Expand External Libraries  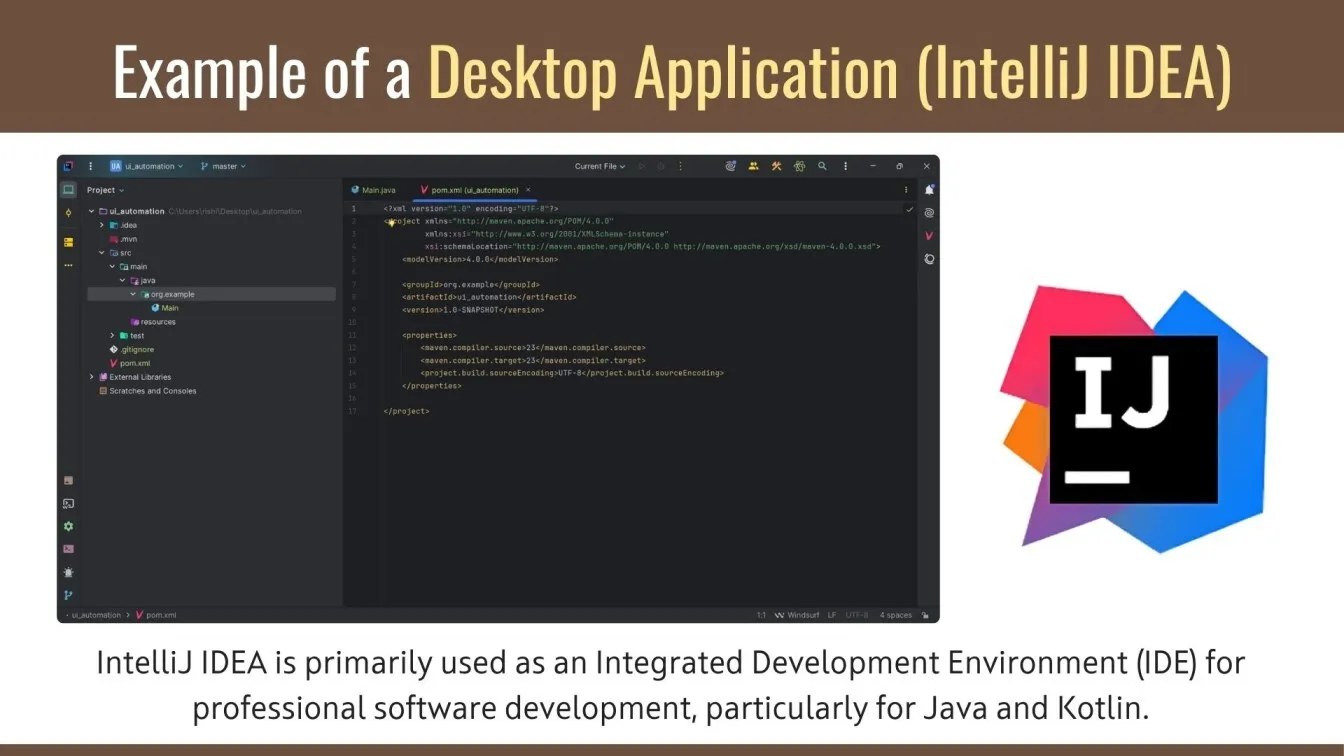click(91, 377)
